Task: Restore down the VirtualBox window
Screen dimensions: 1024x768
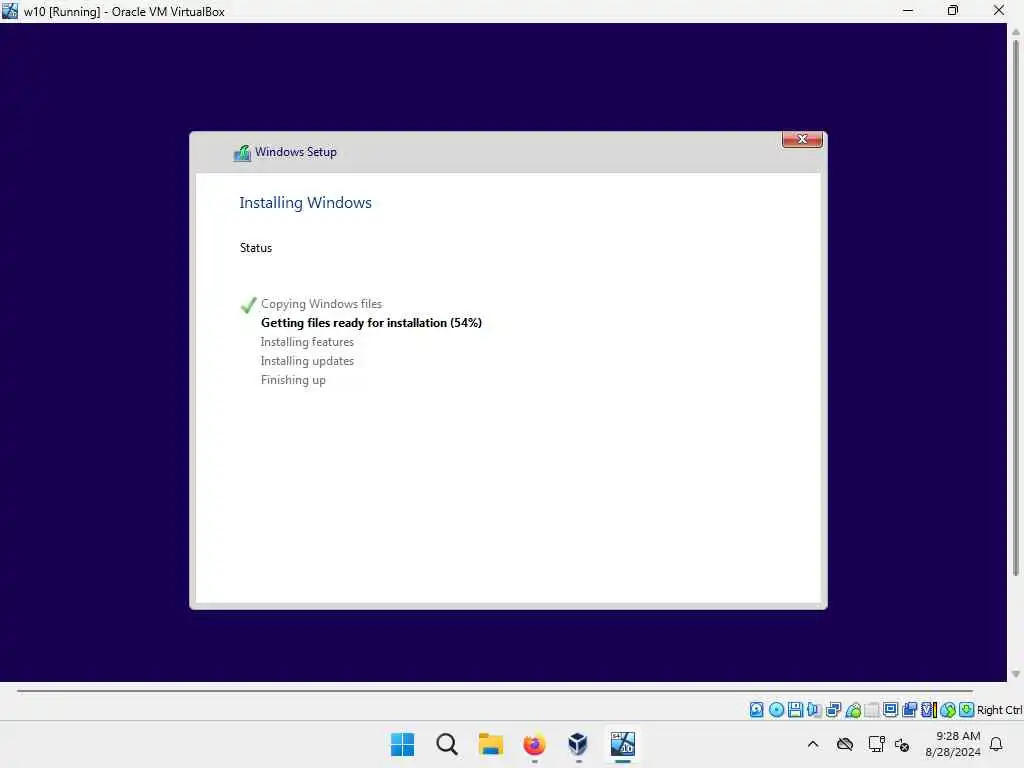Action: [x=953, y=11]
